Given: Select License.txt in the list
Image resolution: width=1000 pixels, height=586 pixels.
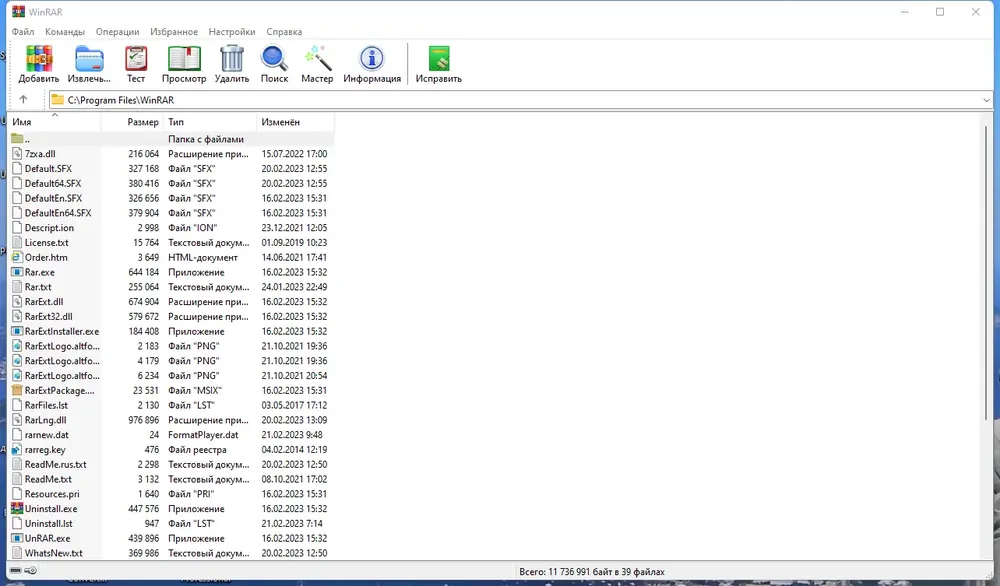Looking at the screenshot, I should tap(47, 242).
